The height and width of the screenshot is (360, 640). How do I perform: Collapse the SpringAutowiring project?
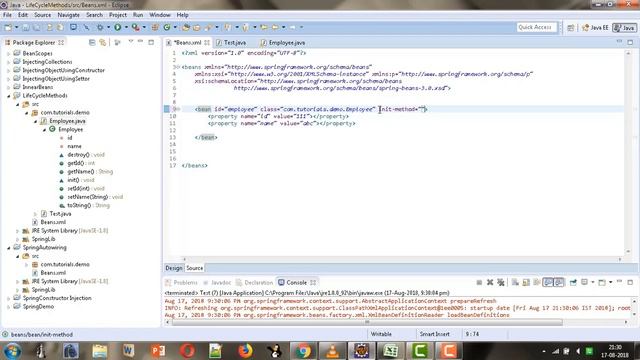tap(9, 248)
